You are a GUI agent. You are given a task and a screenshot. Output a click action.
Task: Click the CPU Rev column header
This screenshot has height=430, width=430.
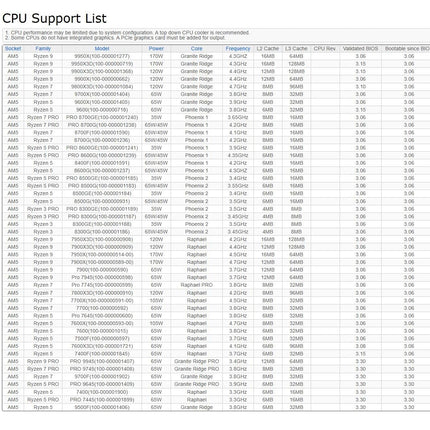pyautogui.click(x=324, y=49)
